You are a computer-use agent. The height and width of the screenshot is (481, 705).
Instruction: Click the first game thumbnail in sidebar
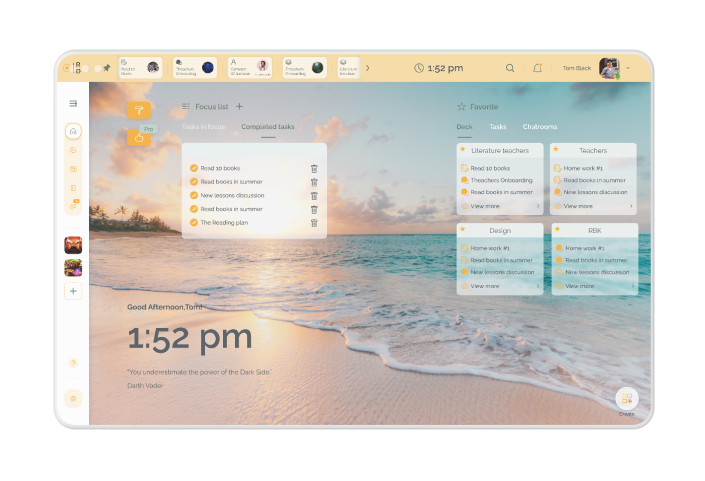point(73,244)
